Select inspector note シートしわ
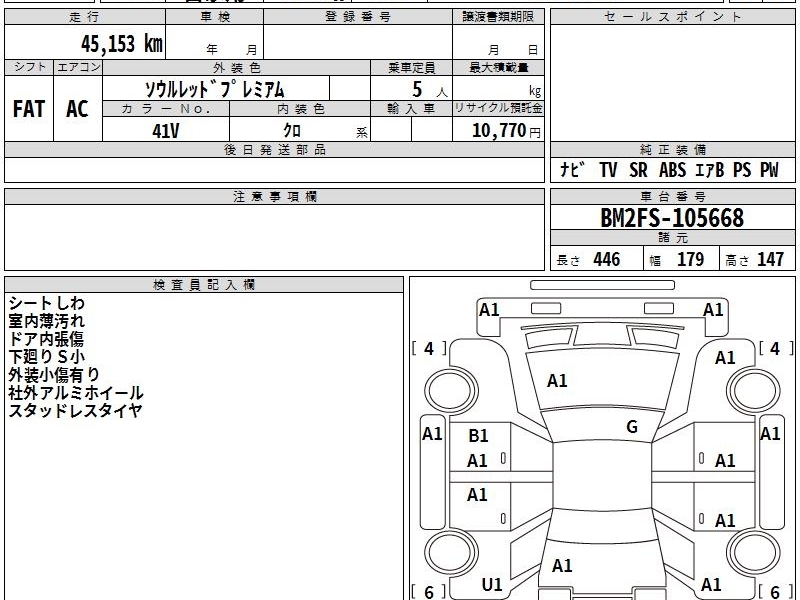Image resolution: width=800 pixels, height=600 pixels. tap(46, 303)
